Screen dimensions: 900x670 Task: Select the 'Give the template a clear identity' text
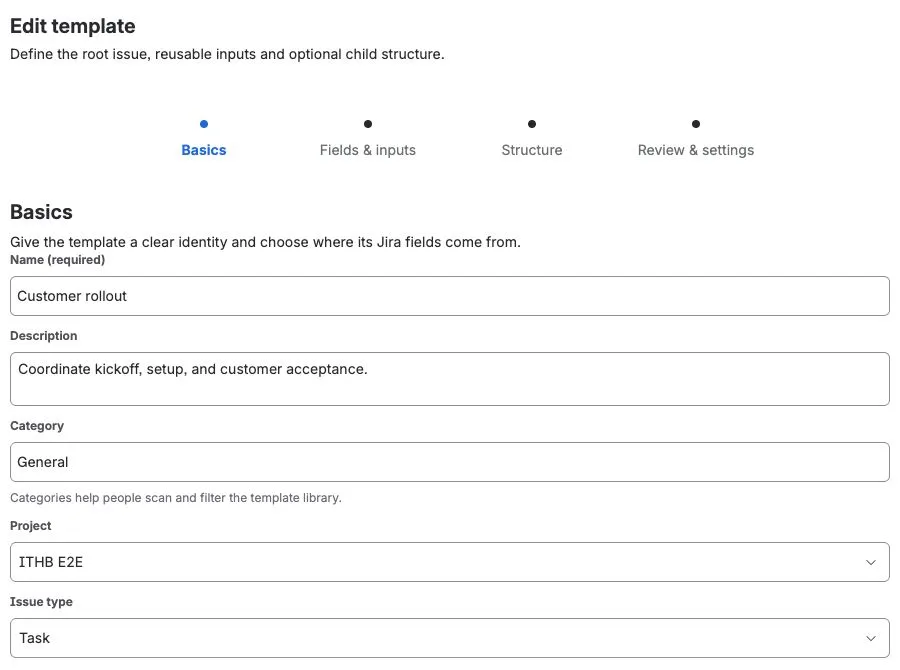coord(265,242)
